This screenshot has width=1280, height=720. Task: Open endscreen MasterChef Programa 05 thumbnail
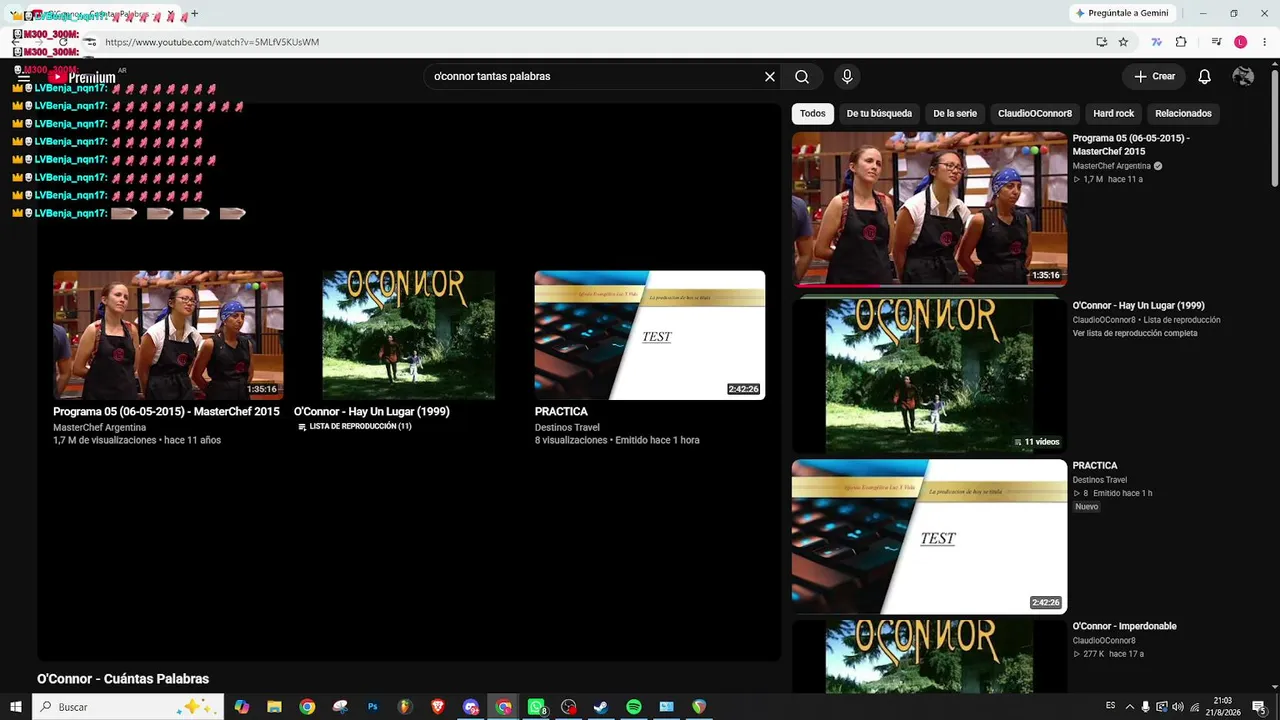(168, 335)
